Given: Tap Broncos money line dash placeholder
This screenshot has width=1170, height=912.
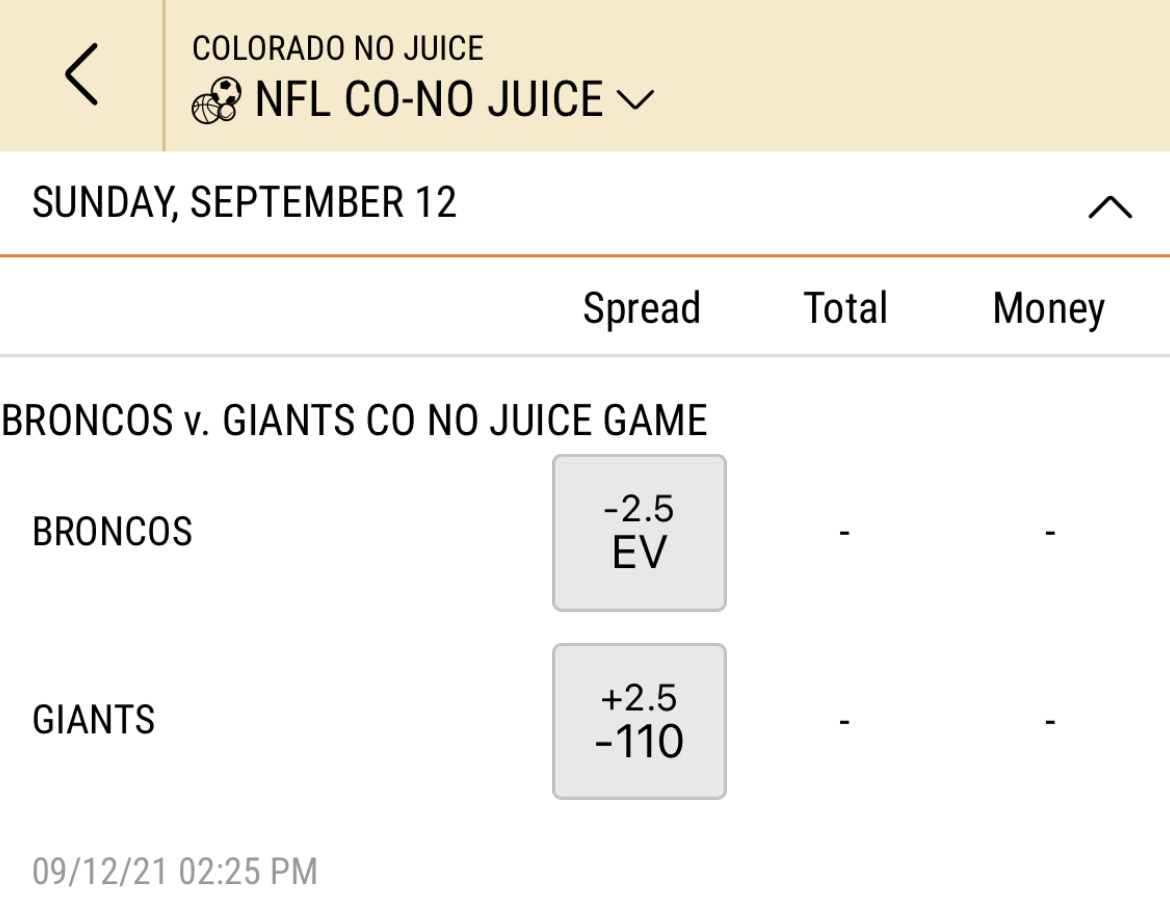Looking at the screenshot, I should point(1050,533).
